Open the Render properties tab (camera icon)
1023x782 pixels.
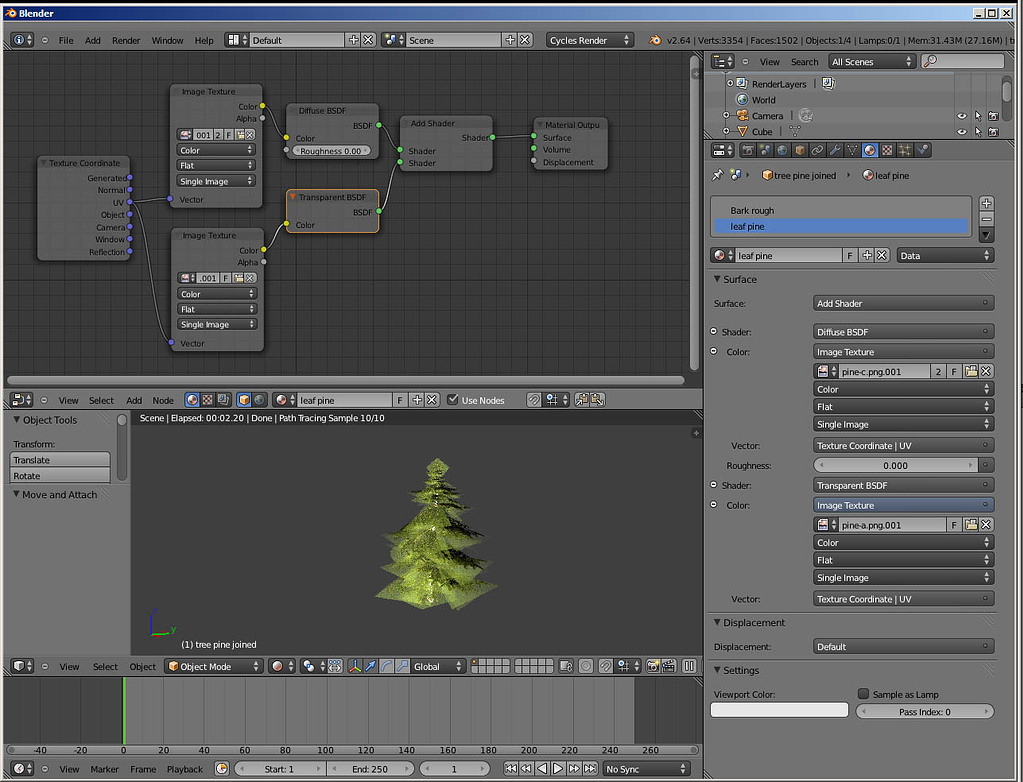pos(748,151)
